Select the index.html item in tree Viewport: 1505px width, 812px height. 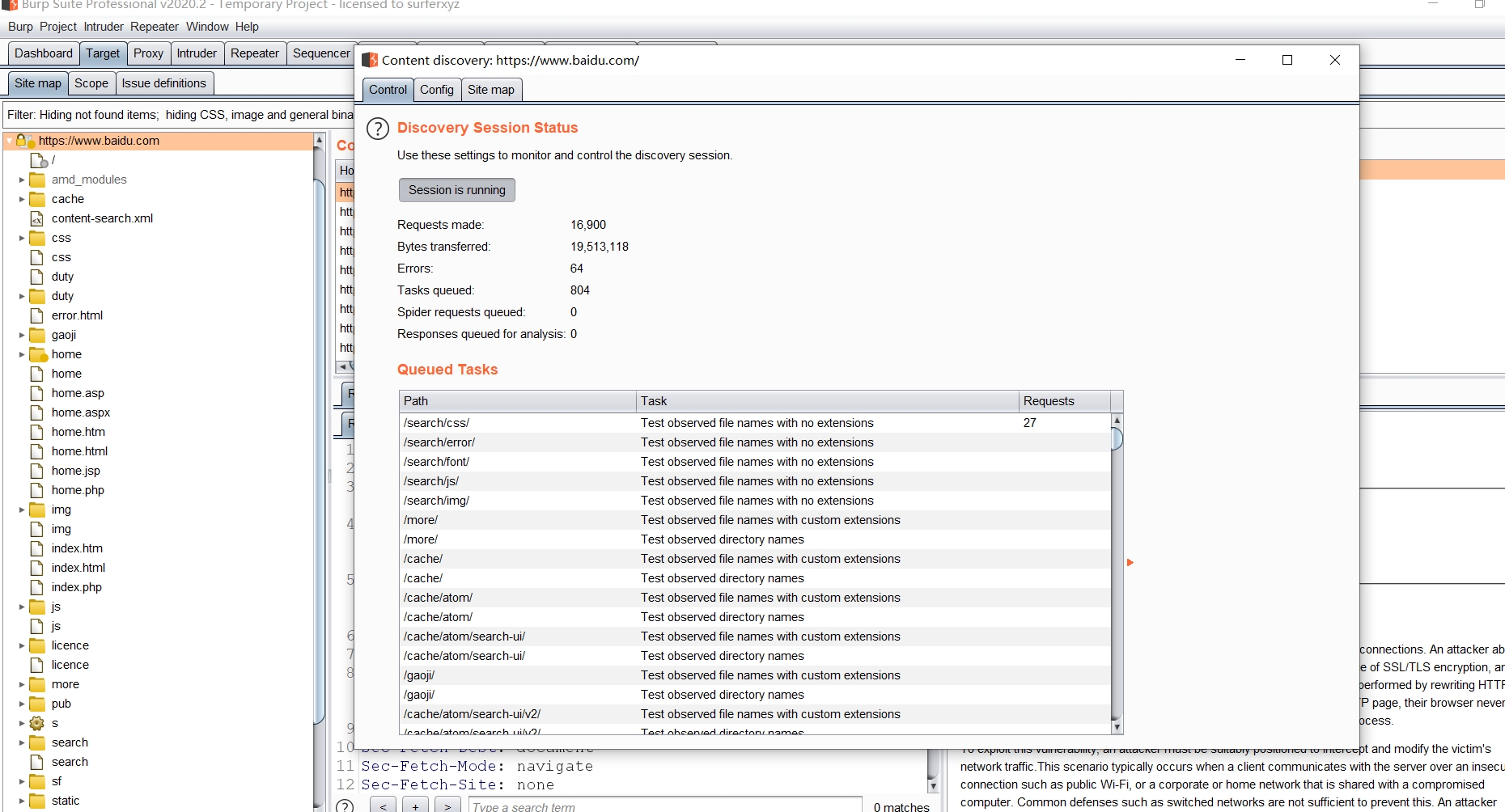[x=78, y=568]
